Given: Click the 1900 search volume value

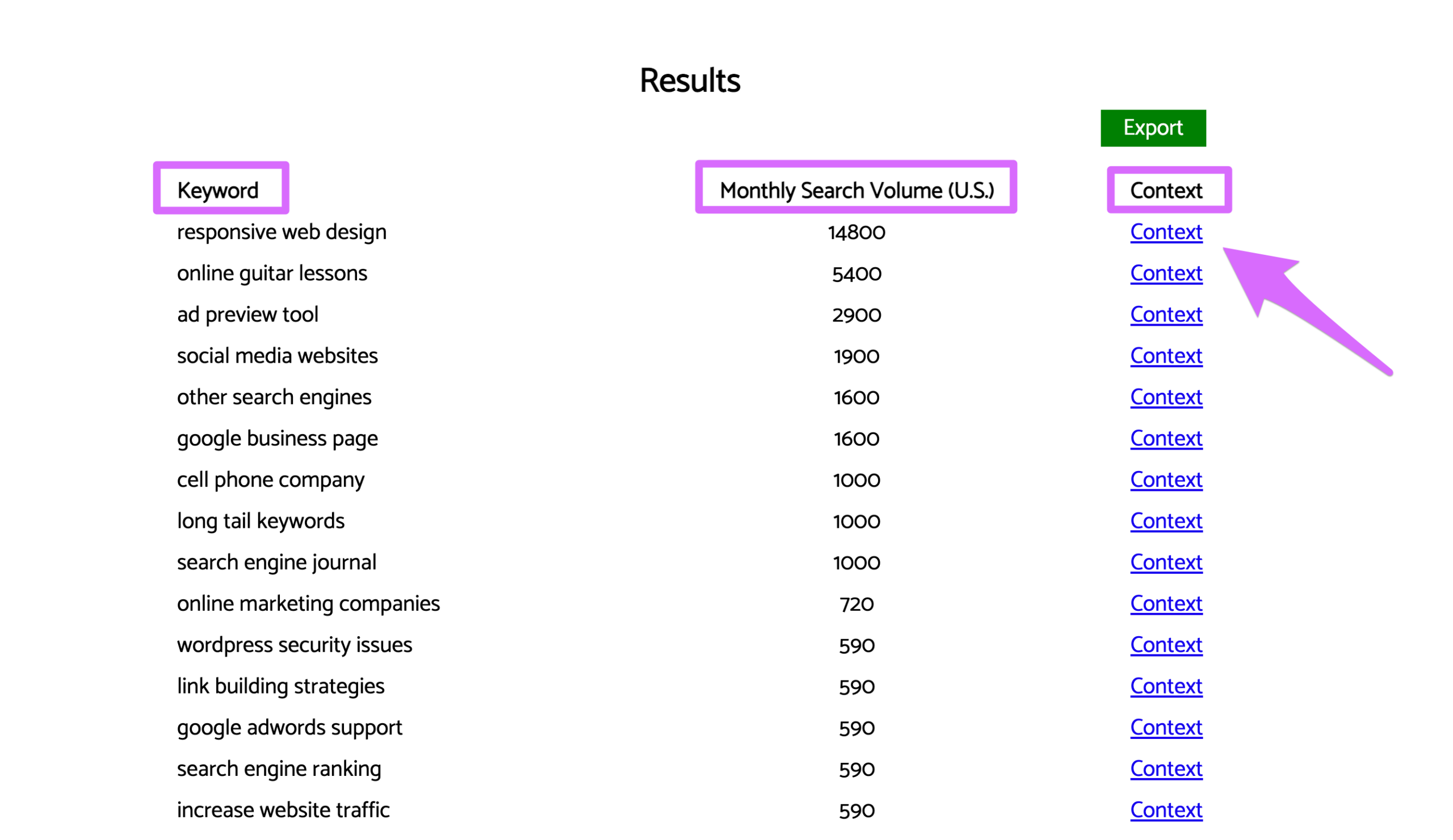Looking at the screenshot, I should (856, 357).
